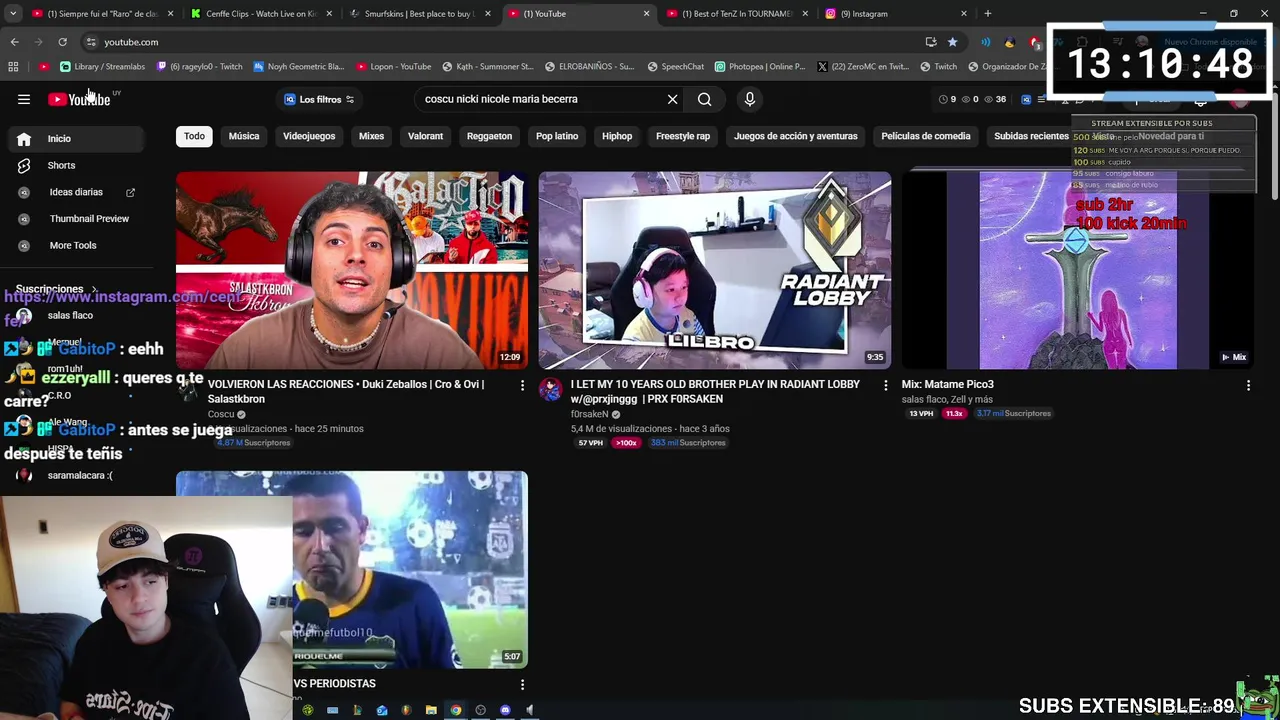
Task: Bookmark this page with the star
Action: (x=952, y=42)
